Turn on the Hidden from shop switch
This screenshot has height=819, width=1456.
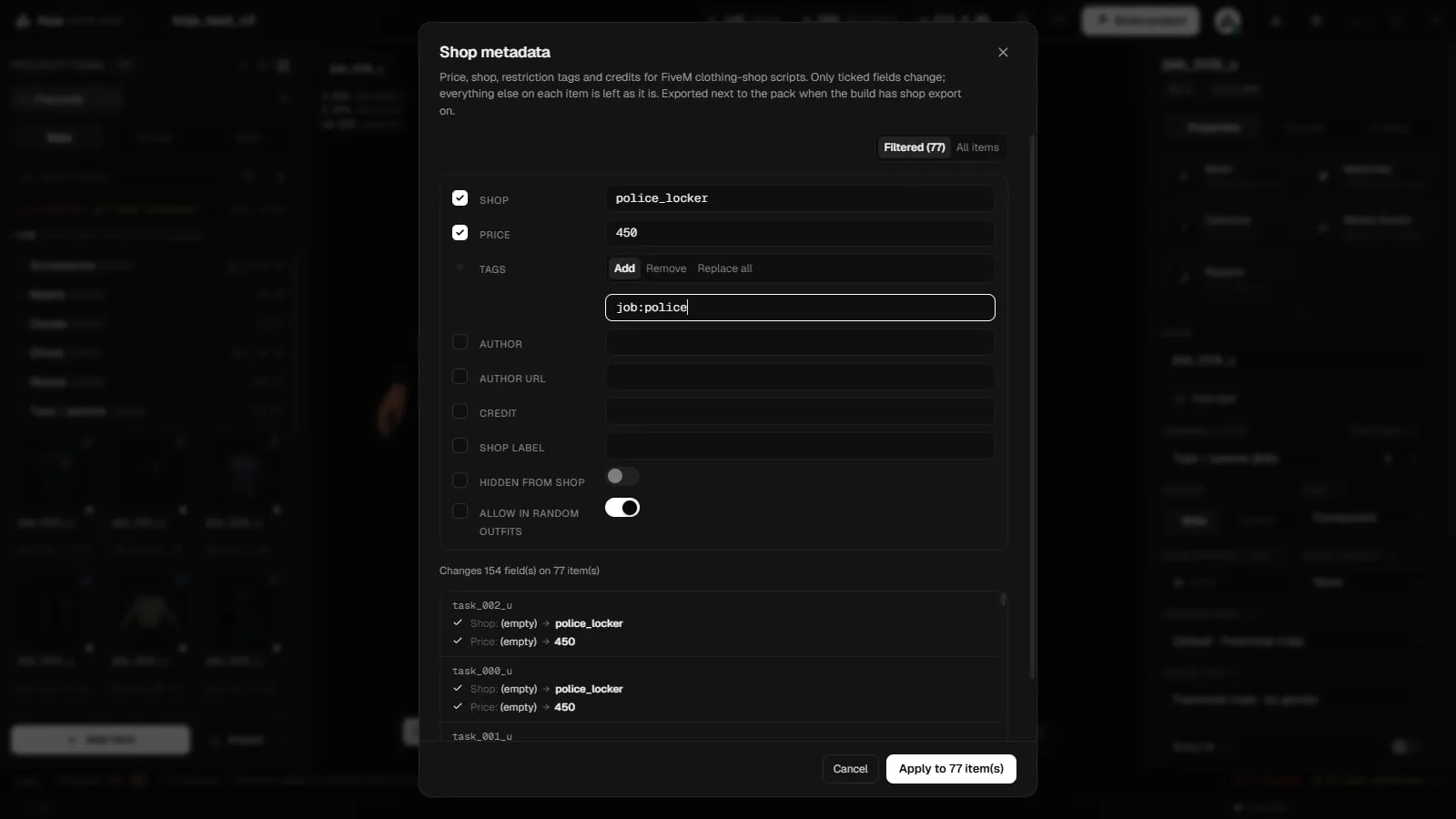tap(622, 476)
